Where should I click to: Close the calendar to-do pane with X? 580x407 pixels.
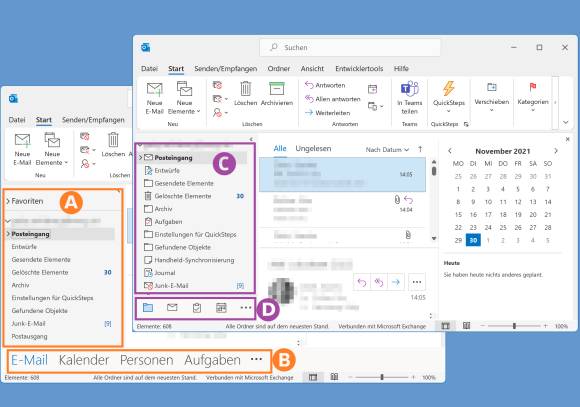[567, 139]
